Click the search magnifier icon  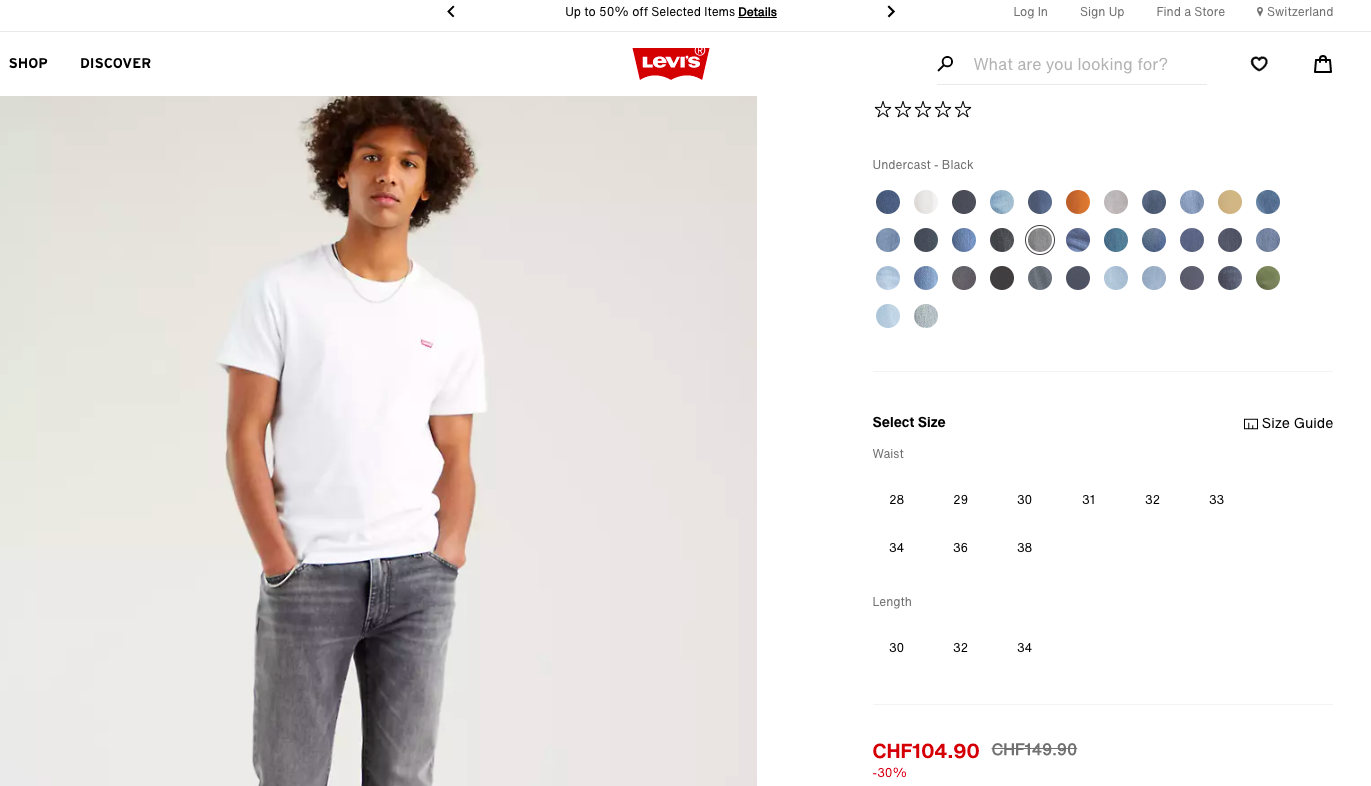945,64
